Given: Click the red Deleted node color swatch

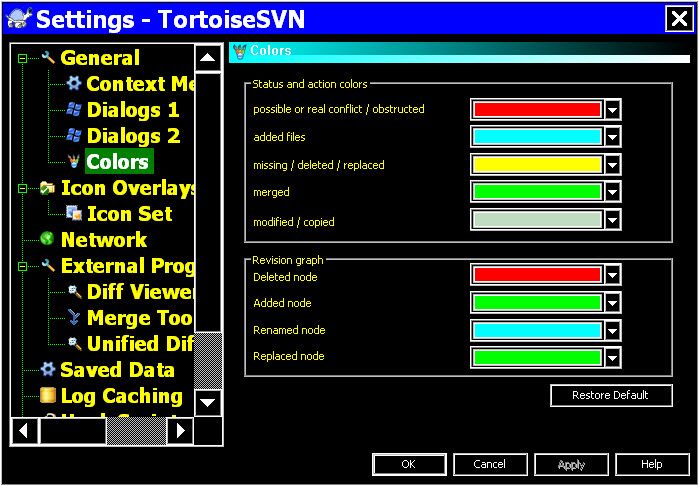Looking at the screenshot, I should tap(537, 275).
